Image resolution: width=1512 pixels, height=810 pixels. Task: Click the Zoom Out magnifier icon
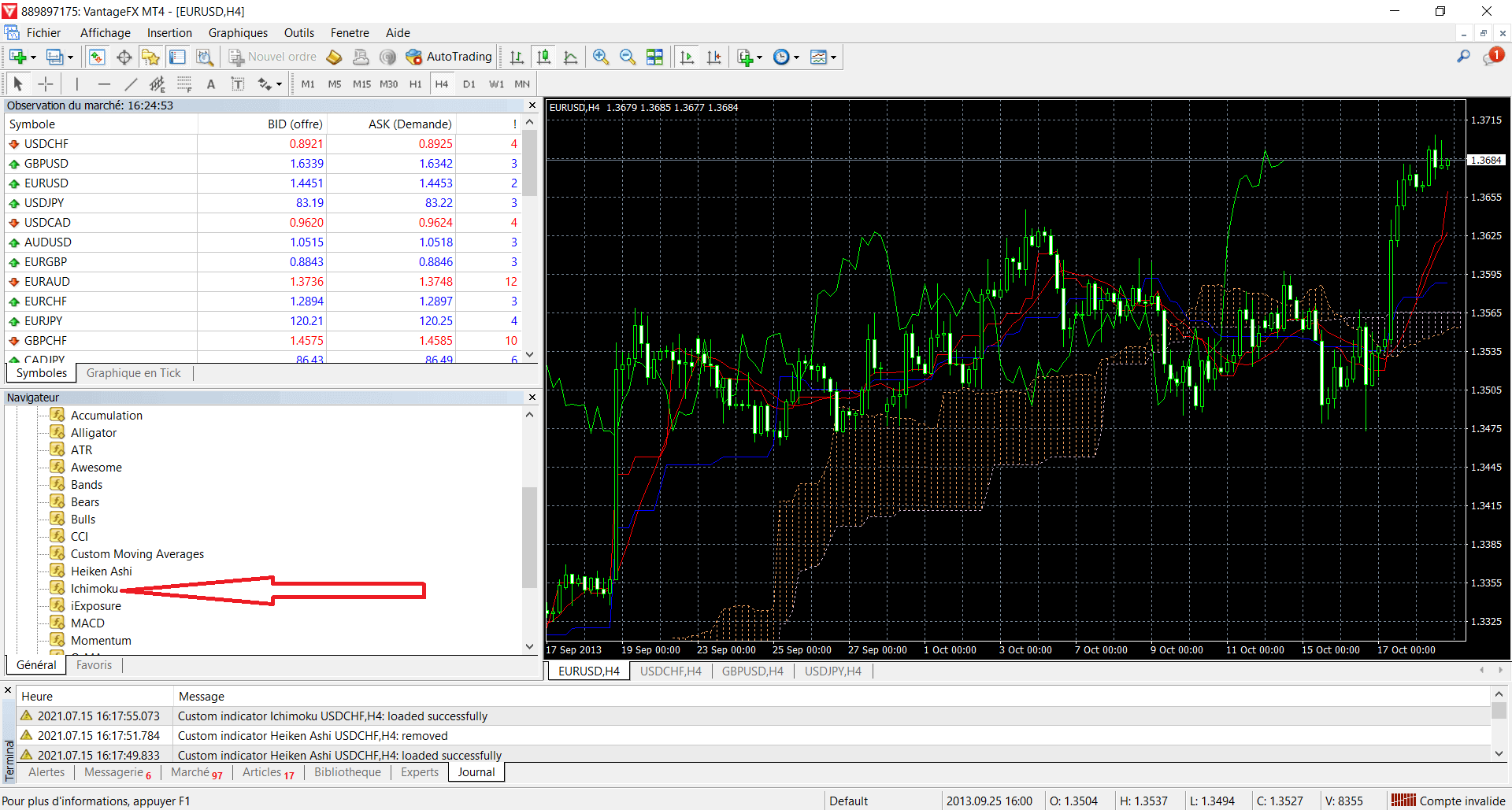pyautogui.click(x=628, y=57)
